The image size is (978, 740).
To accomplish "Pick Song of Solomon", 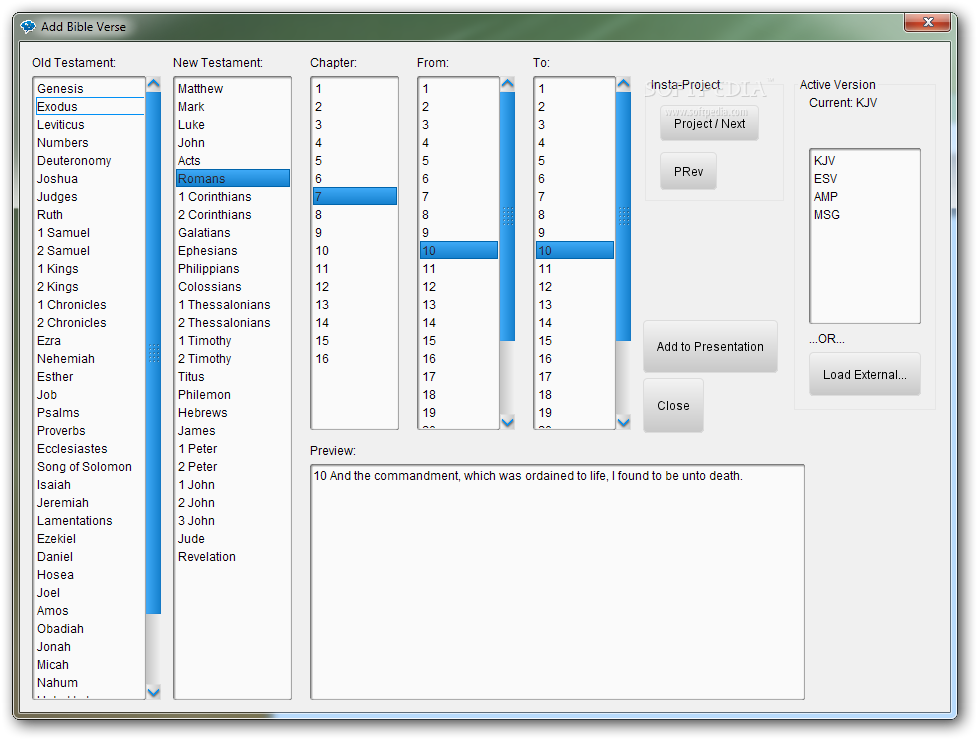I will (89, 467).
